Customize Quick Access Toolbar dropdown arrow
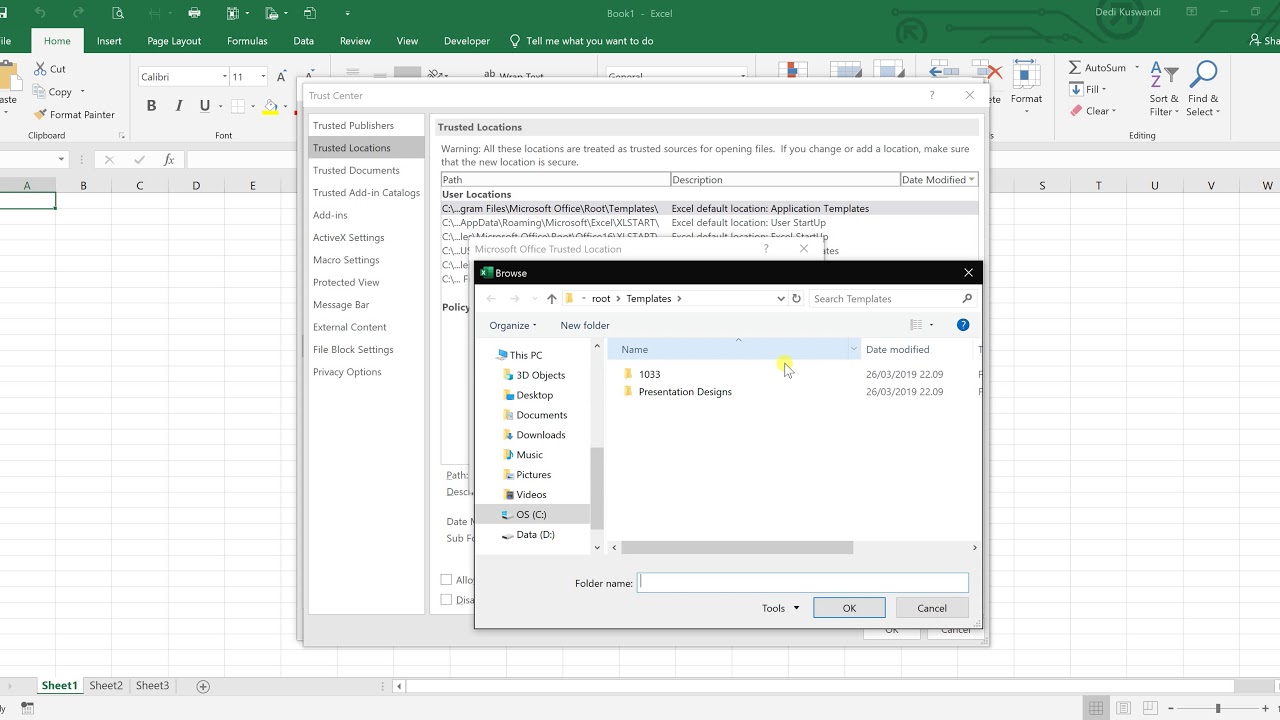 pyautogui.click(x=348, y=13)
